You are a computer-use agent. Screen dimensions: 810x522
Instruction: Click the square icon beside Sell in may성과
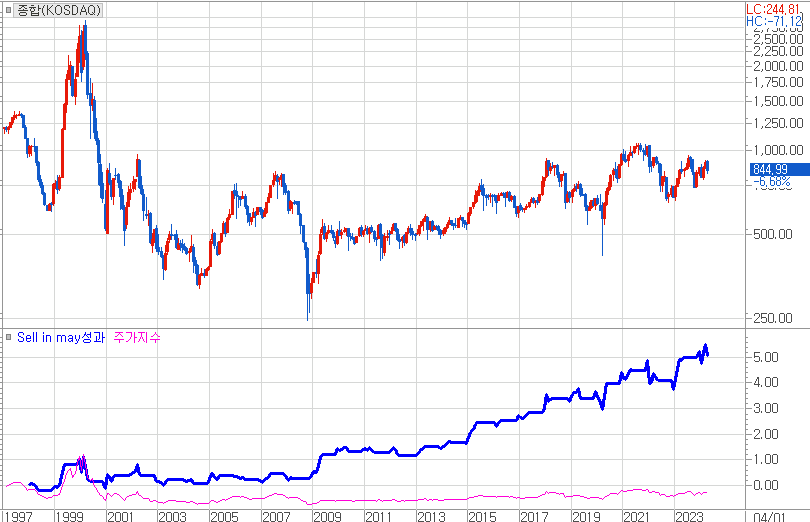[x=10, y=337]
